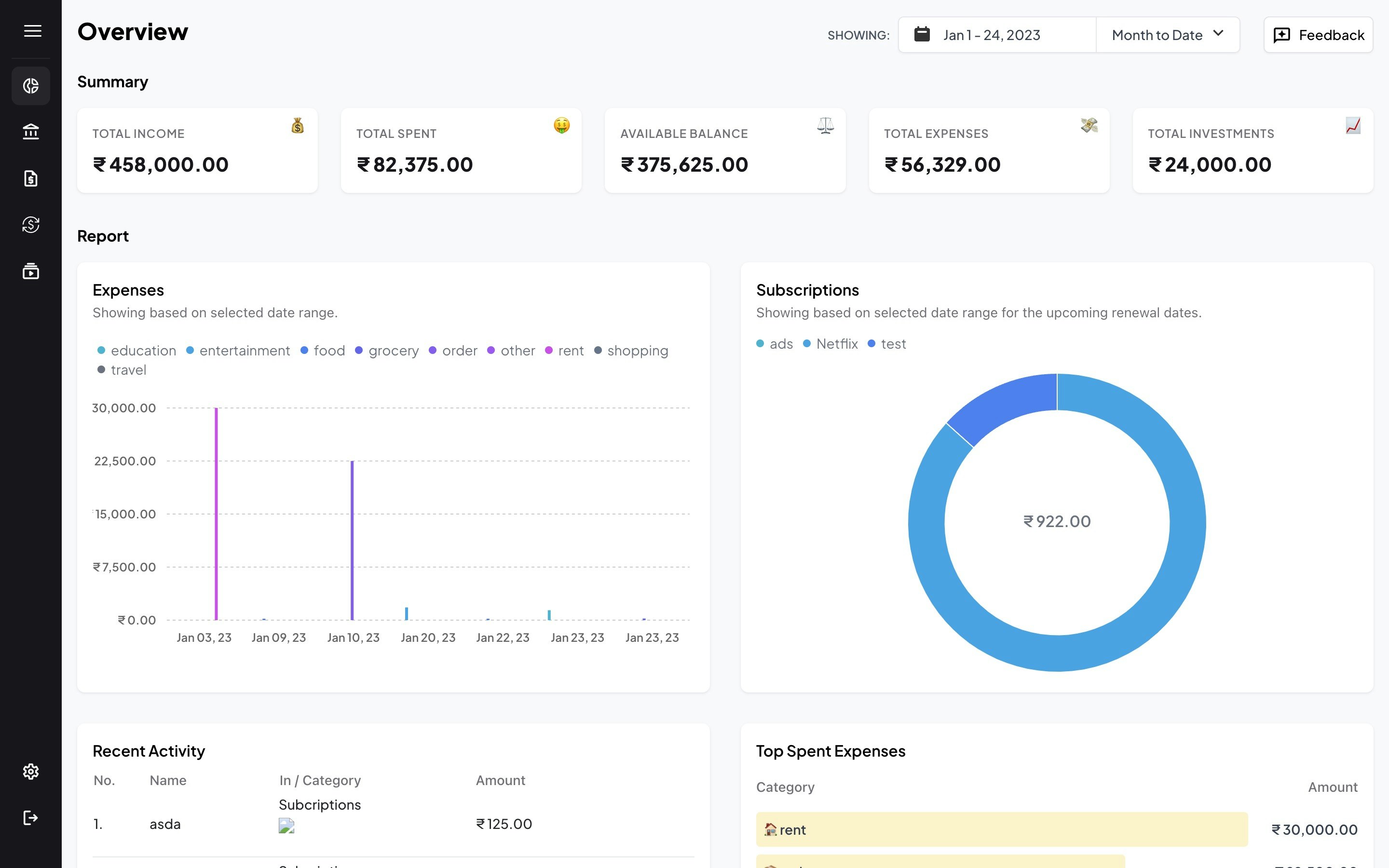
Task: Click the ₹56,329.00 total expenses value
Action: pos(942,165)
